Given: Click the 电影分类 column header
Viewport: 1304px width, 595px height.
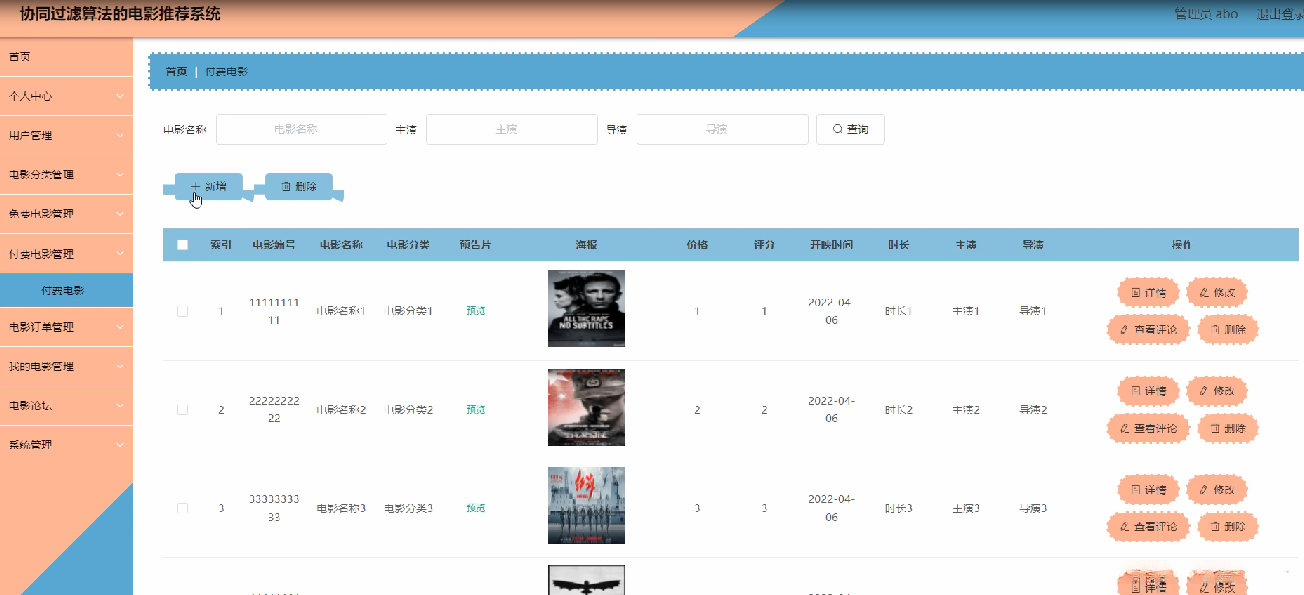Looking at the screenshot, I should (408, 245).
